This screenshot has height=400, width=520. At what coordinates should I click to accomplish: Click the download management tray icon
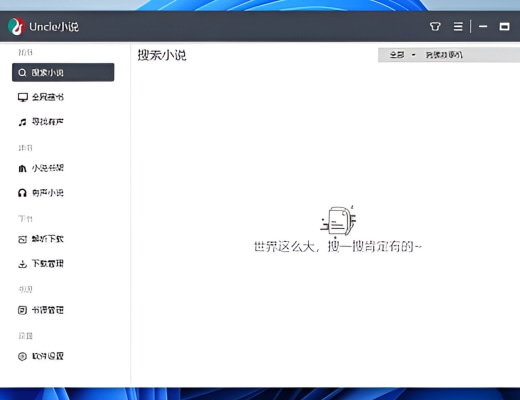pyautogui.click(x=22, y=264)
